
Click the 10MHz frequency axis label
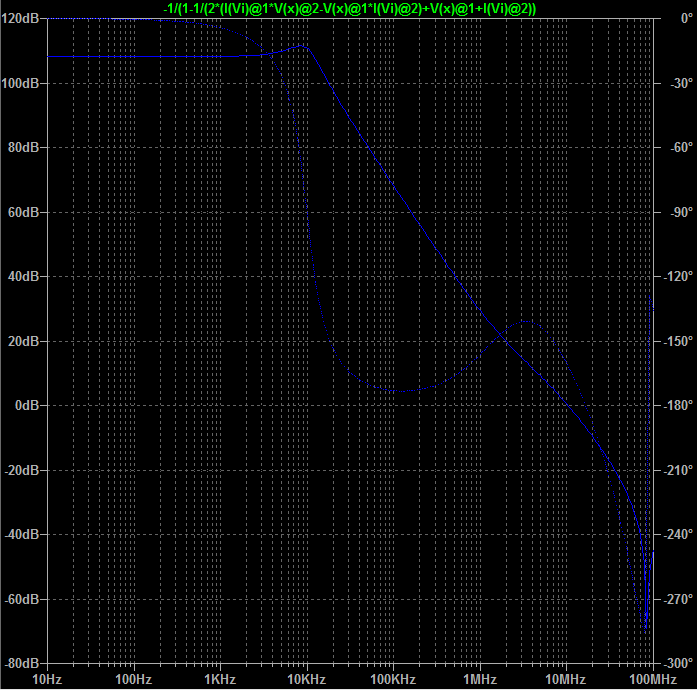(x=565, y=679)
